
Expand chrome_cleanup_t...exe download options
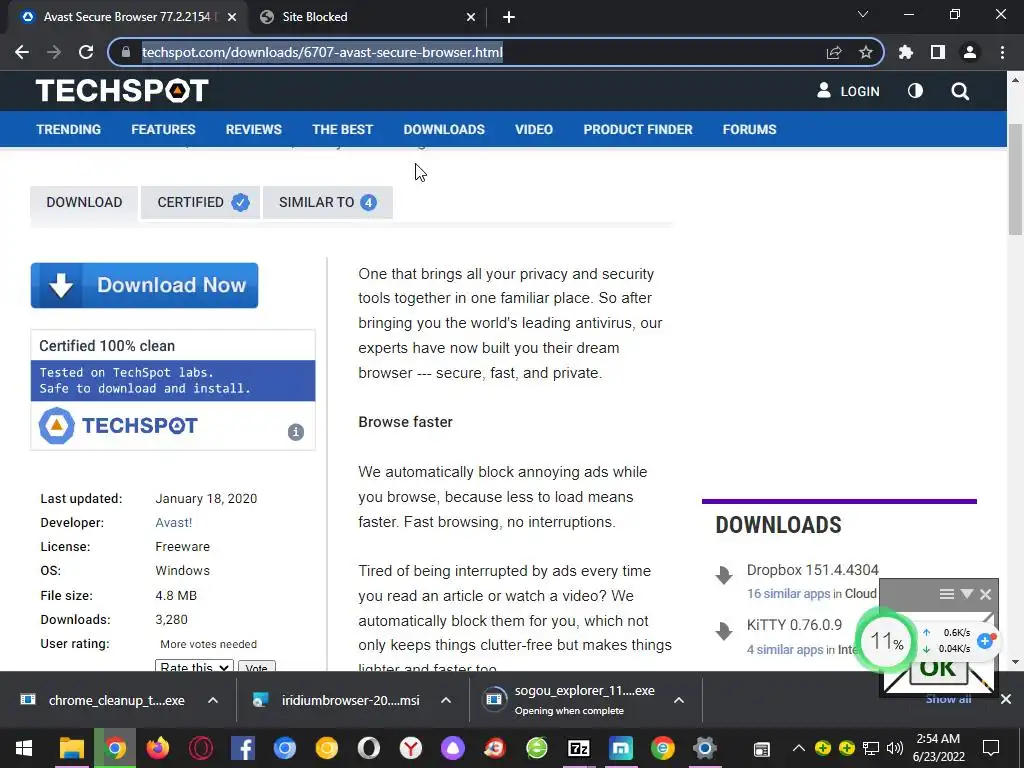(213, 700)
